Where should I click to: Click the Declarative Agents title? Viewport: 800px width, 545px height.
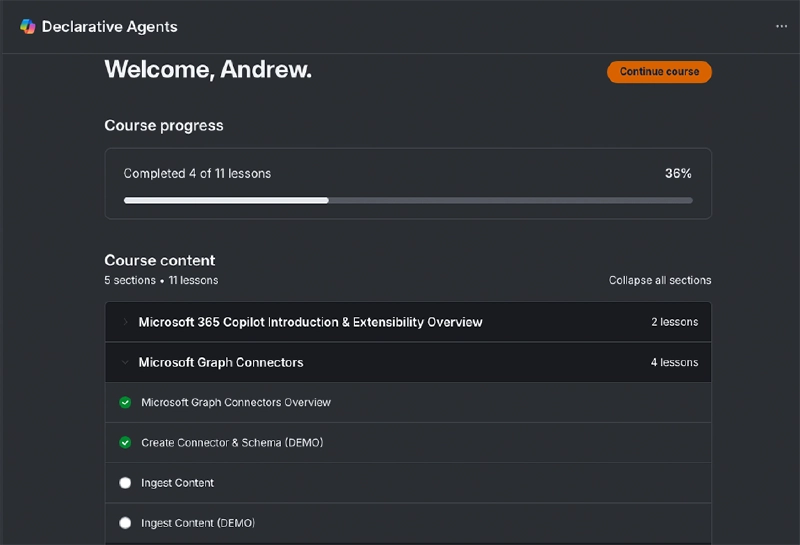[x=109, y=27]
